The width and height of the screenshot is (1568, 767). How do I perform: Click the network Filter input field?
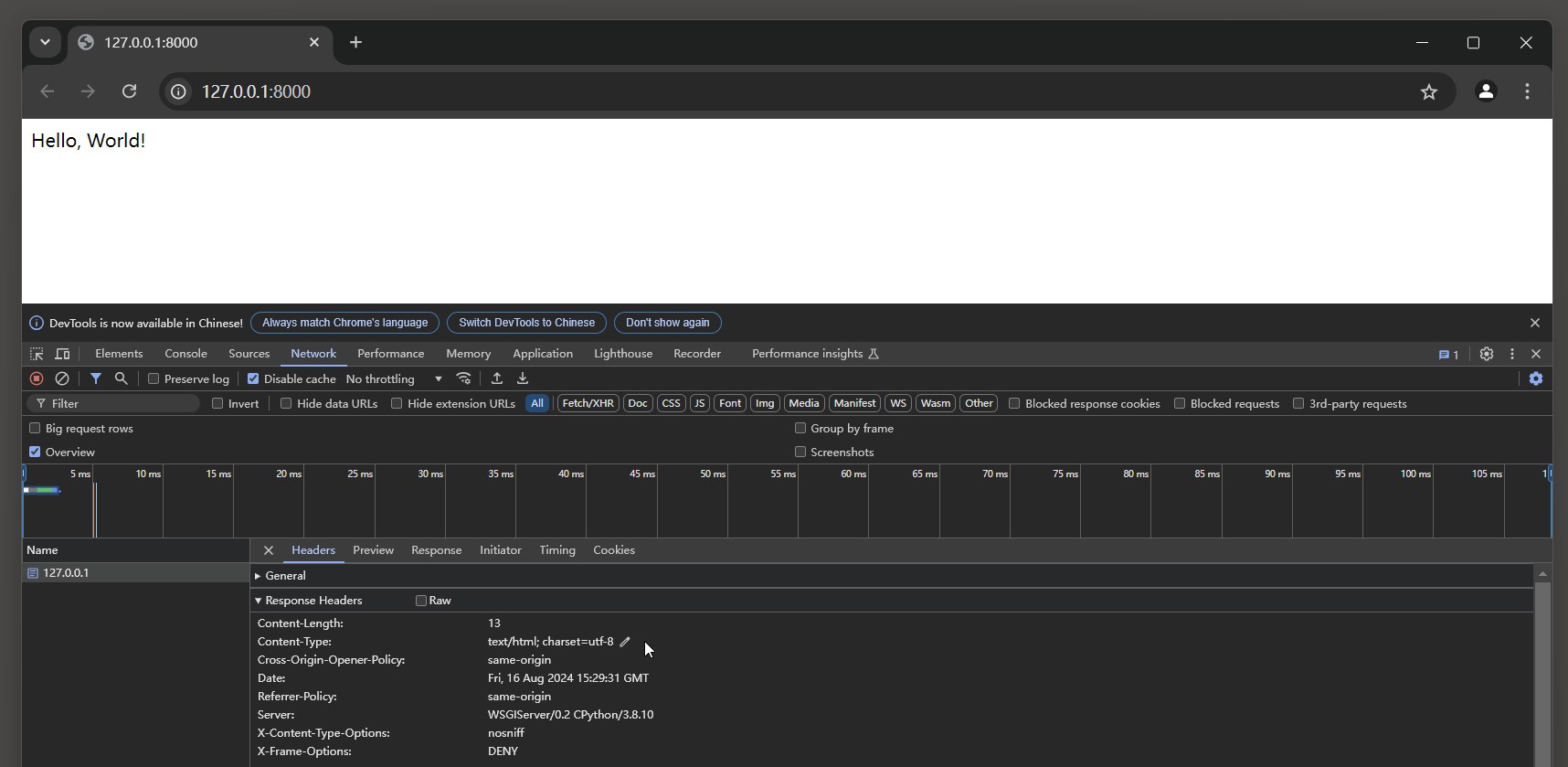pyautogui.click(x=113, y=403)
